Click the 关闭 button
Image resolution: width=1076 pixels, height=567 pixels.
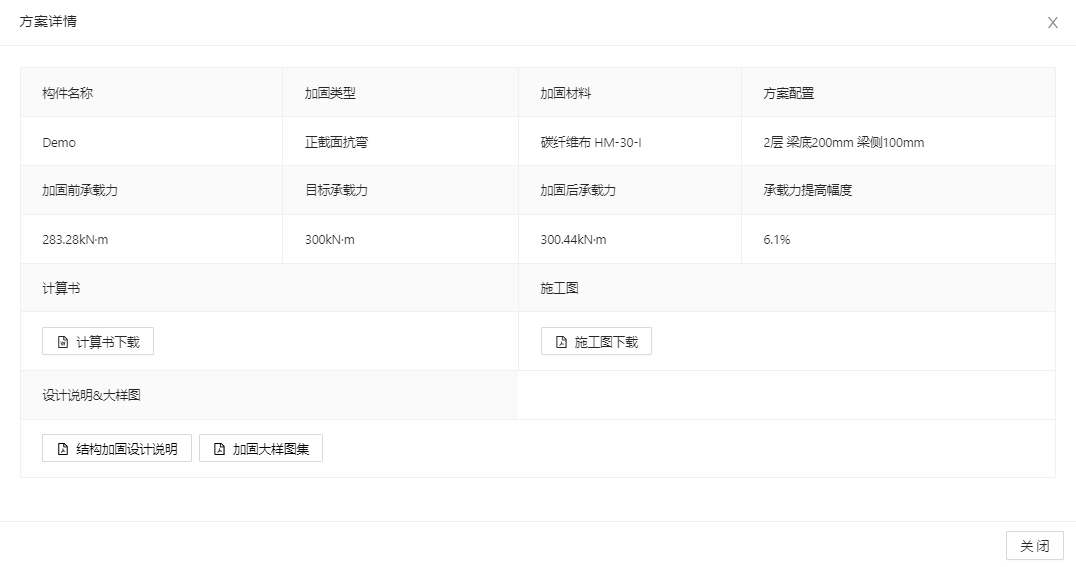[1035, 546]
